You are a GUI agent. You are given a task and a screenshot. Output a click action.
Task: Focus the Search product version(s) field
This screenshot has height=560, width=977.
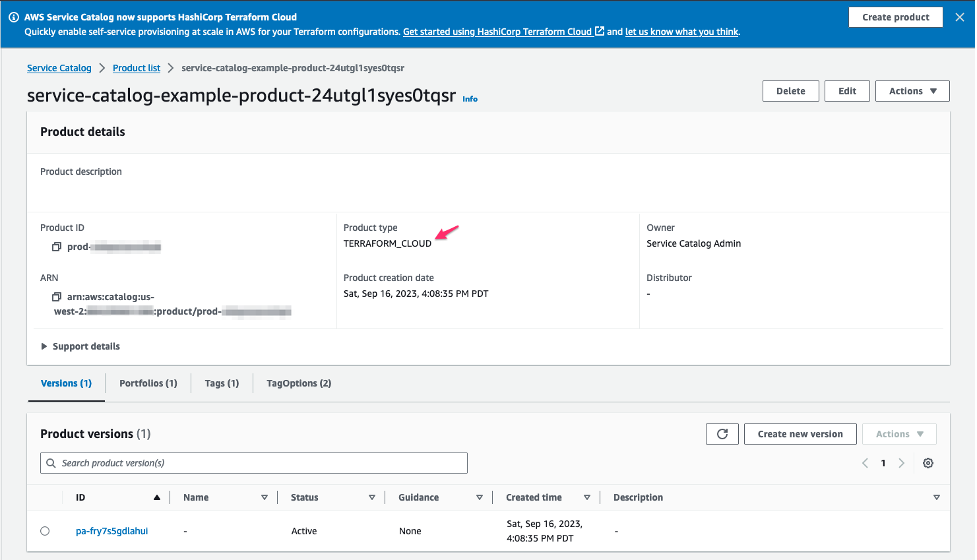pyautogui.click(x=254, y=463)
